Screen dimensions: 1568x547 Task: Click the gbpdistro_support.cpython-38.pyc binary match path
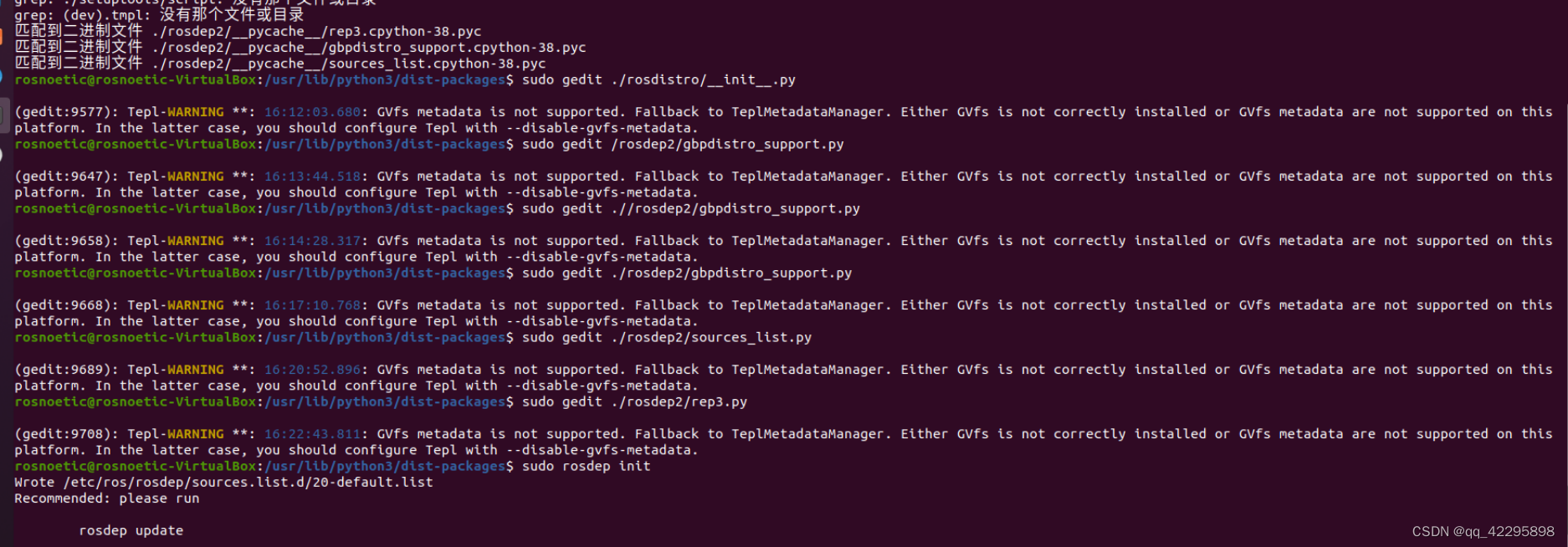point(368,47)
